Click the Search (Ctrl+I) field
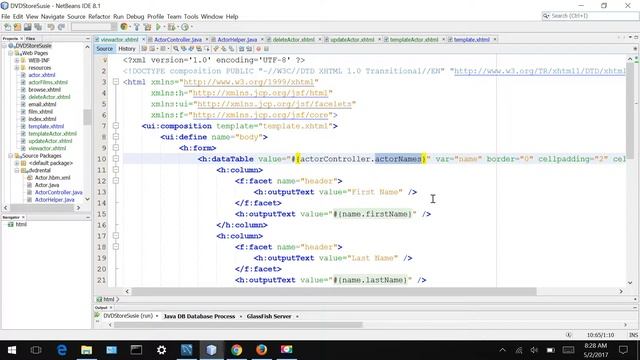Image resolution: width=640 pixels, height=360 pixels. pyautogui.click(x=590, y=16)
